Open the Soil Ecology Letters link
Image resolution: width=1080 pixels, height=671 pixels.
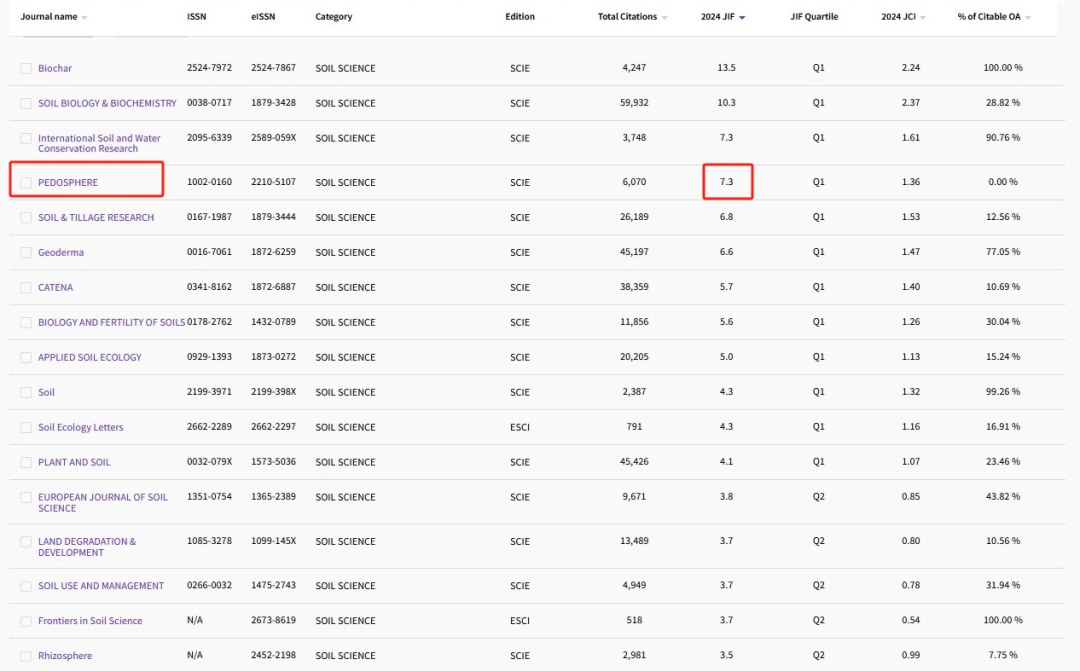coord(81,427)
